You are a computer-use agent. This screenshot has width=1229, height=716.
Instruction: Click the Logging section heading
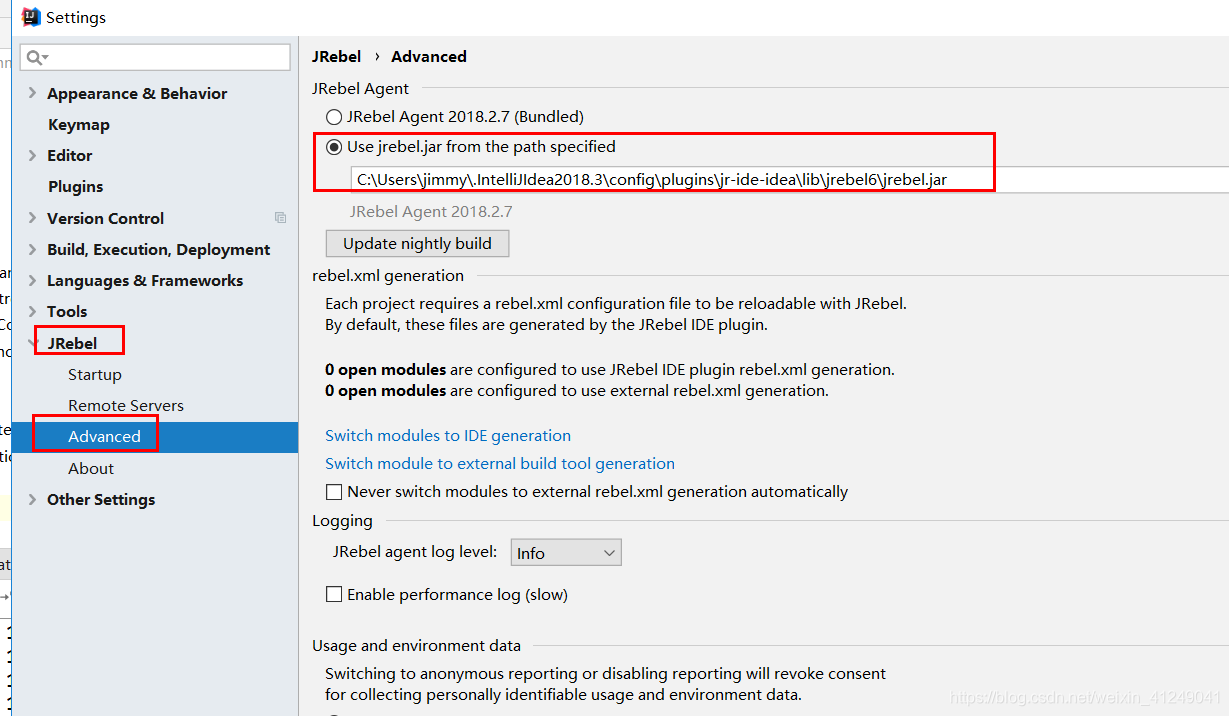[342, 521]
